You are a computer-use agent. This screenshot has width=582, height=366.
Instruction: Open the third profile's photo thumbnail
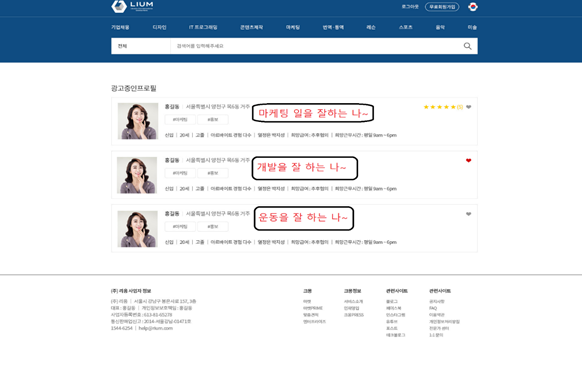click(137, 229)
